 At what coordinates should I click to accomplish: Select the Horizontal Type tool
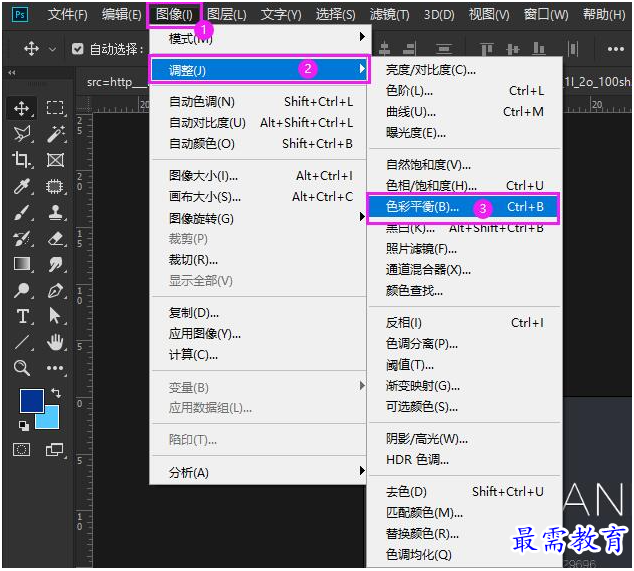click(x=21, y=316)
